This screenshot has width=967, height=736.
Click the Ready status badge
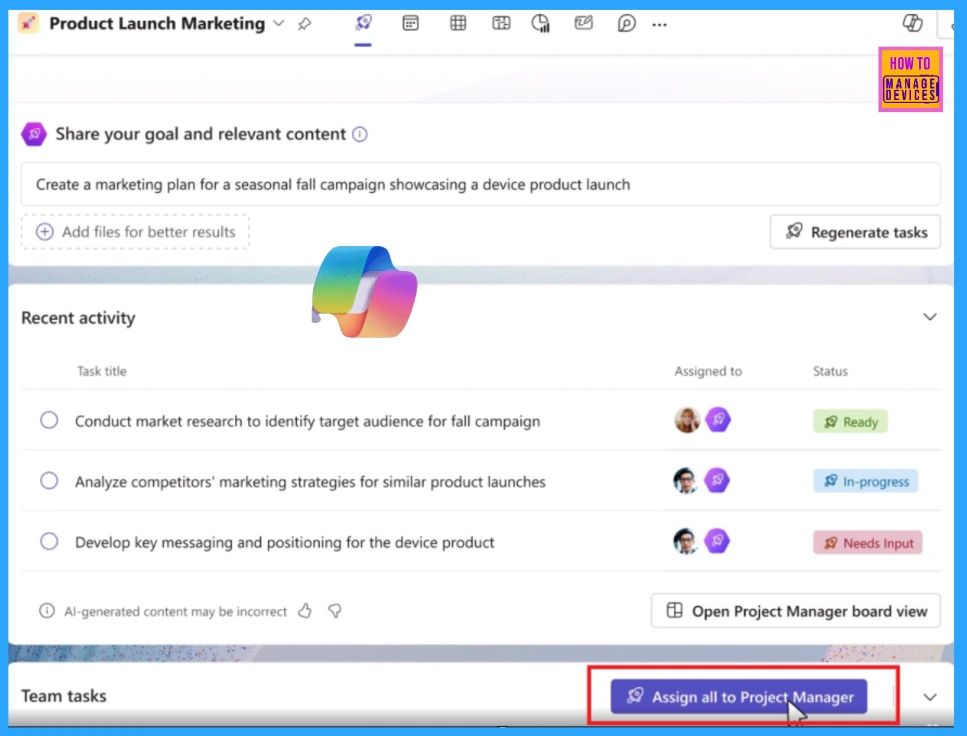(850, 421)
